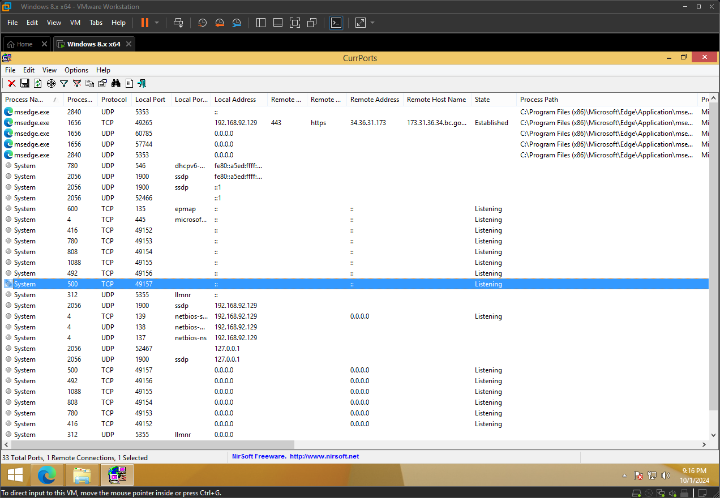The height and width of the screenshot is (498, 720).
Task: Click the Send Ctrl+Alt+Del VMware icon
Action: click(179, 22)
